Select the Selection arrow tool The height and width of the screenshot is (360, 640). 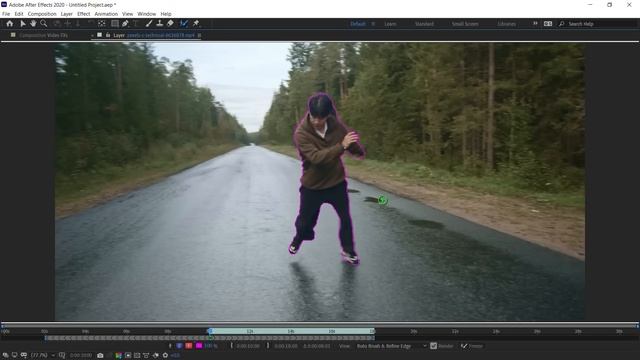point(22,24)
